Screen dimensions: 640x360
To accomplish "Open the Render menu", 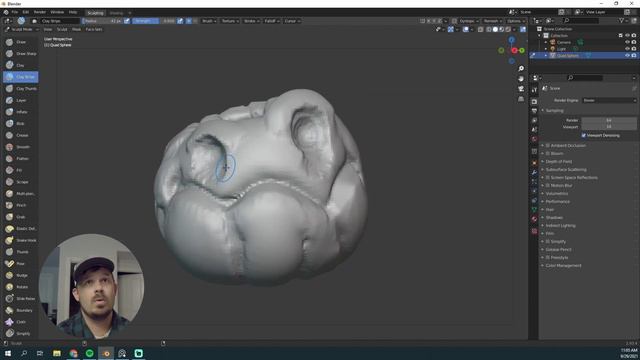I will pos(40,12).
